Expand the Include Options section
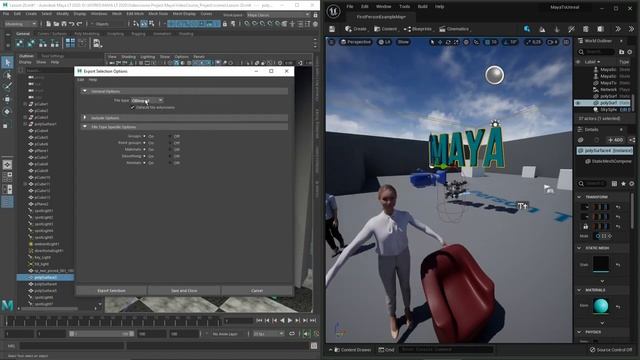 85,118
